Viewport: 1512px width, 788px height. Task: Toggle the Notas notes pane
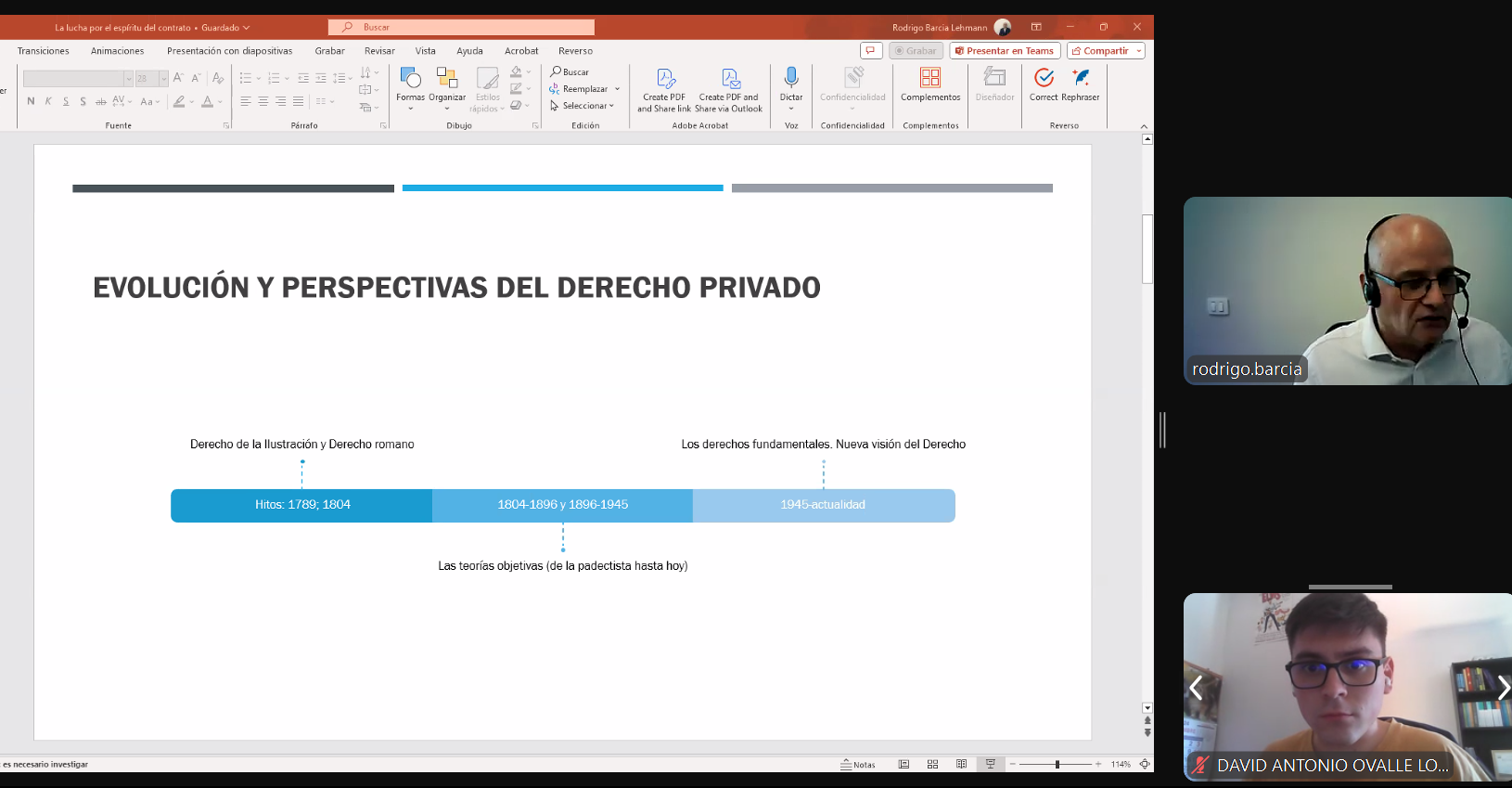(x=858, y=764)
